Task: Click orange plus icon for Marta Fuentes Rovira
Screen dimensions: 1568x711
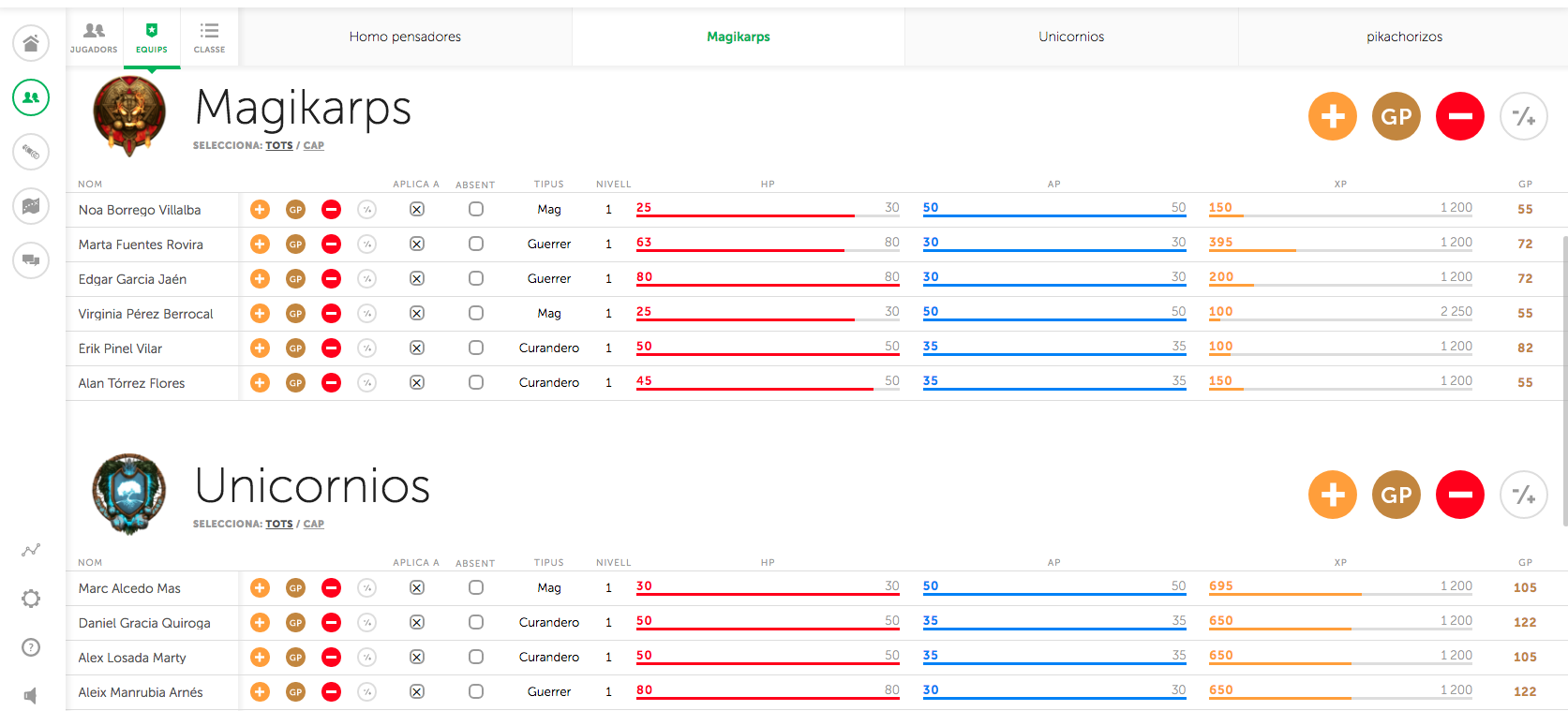Action: point(260,244)
